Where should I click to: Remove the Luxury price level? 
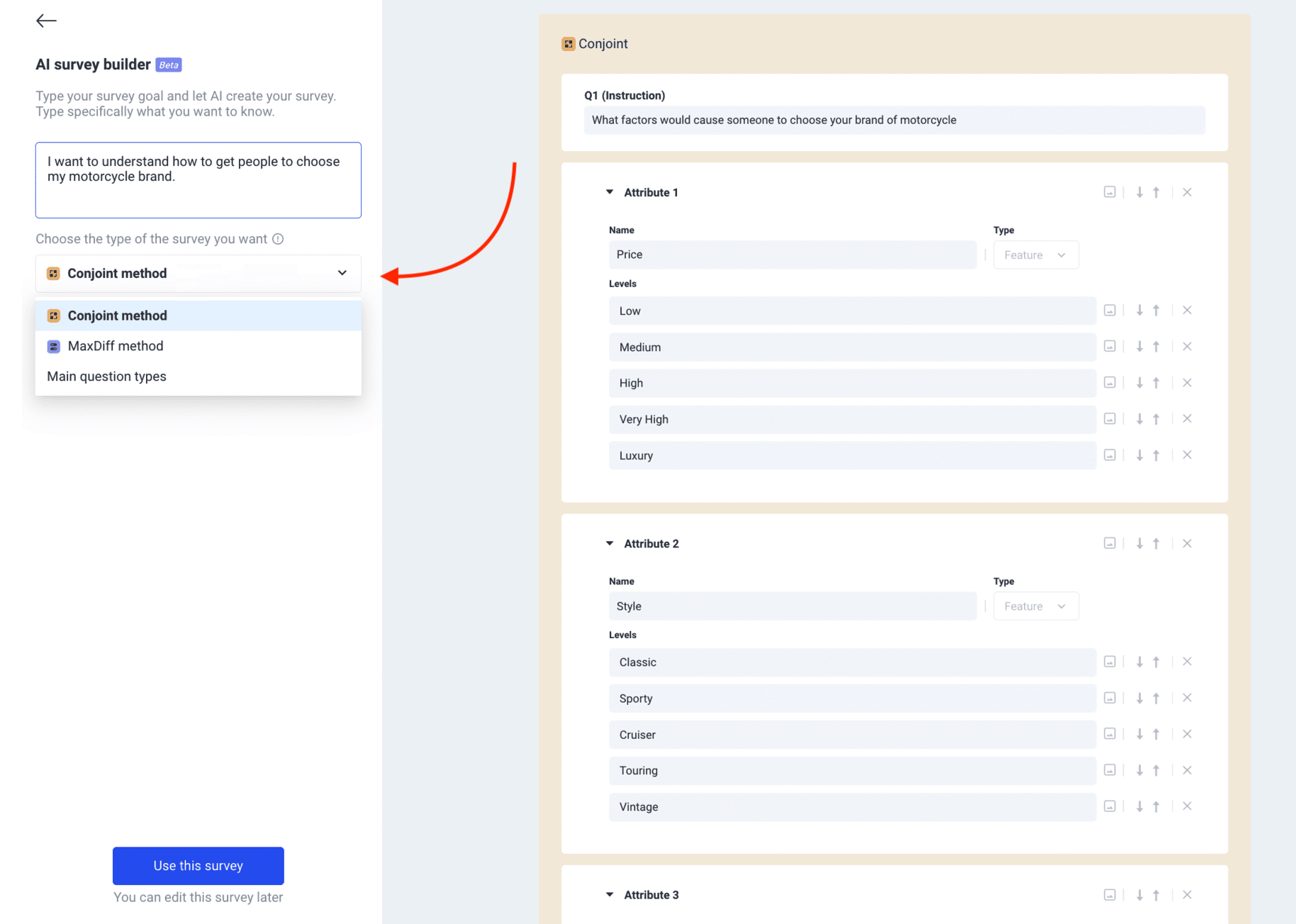1187,455
